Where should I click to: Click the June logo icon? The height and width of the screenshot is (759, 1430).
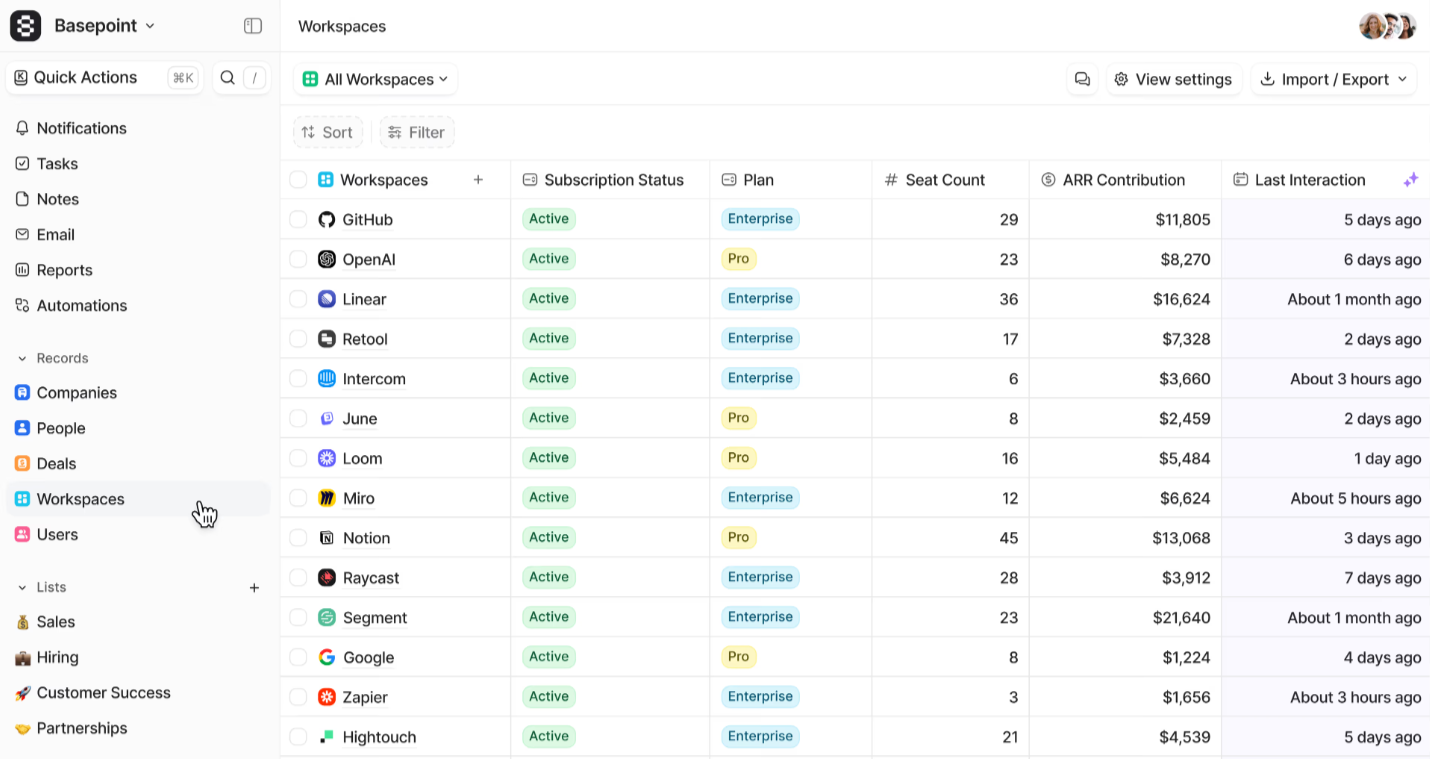tap(327, 419)
